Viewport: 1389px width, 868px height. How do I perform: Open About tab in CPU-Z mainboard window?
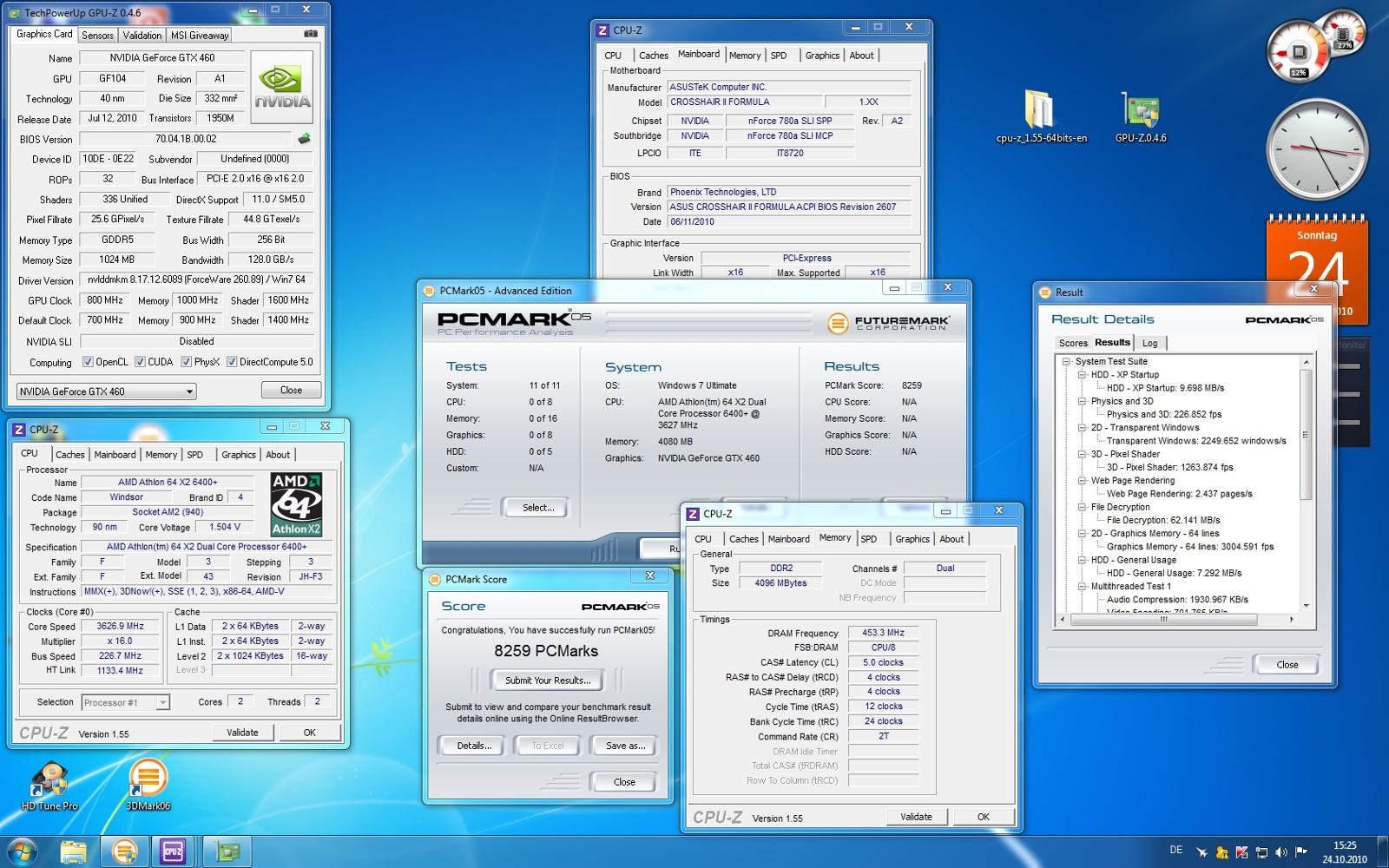pos(861,56)
